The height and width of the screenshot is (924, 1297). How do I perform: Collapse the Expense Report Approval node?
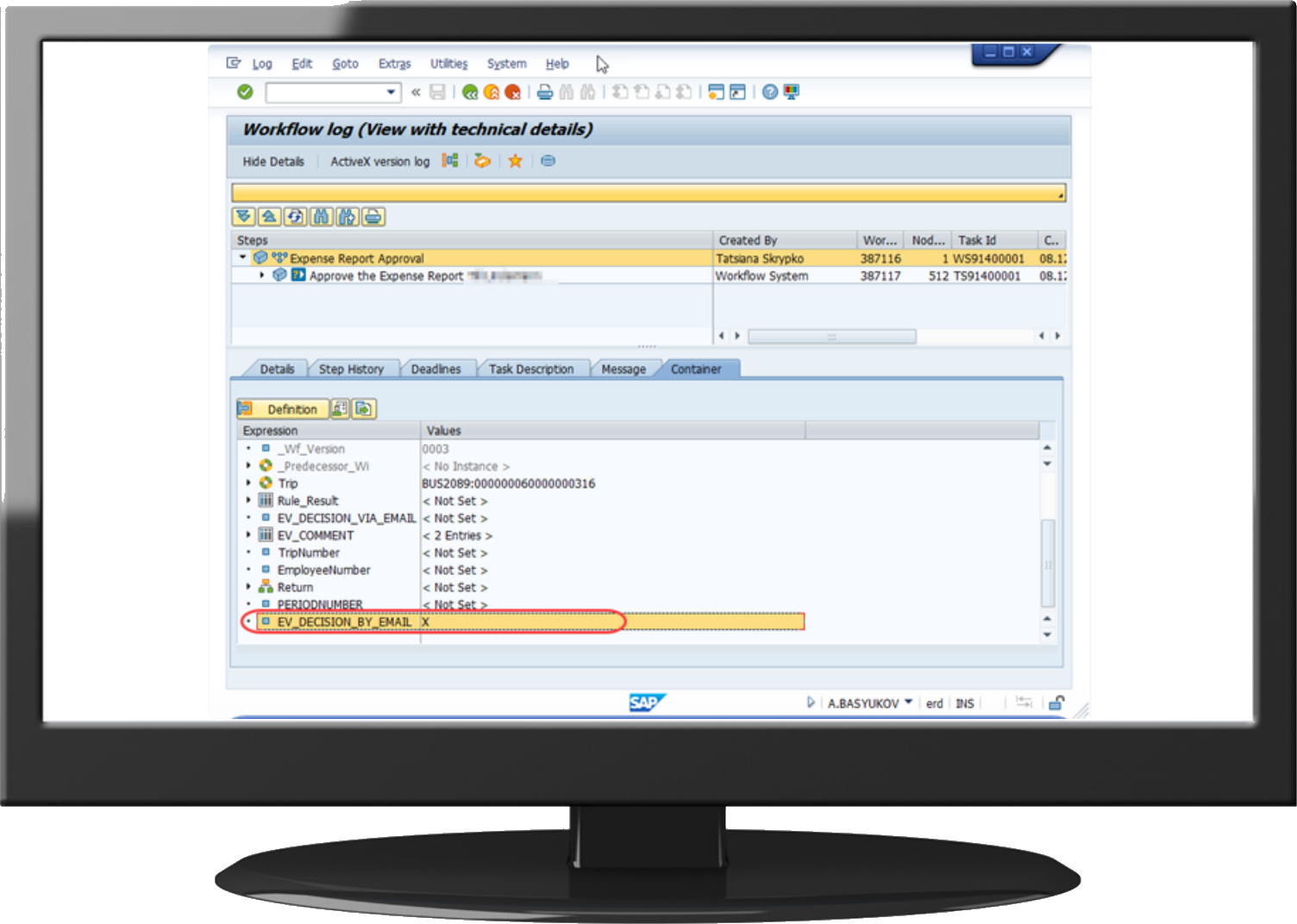point(242,257)
